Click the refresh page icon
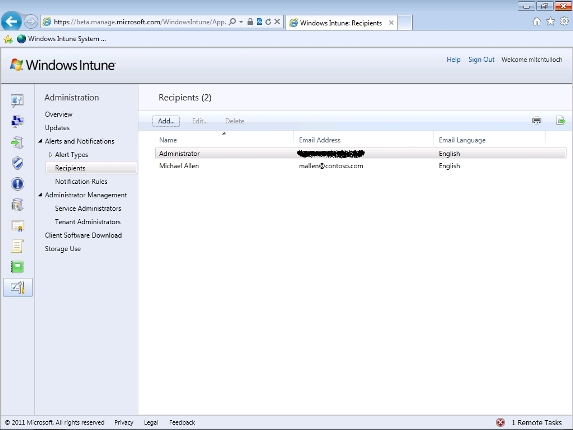Viewport: 573px width, 430px height. [x=268, y=22]
